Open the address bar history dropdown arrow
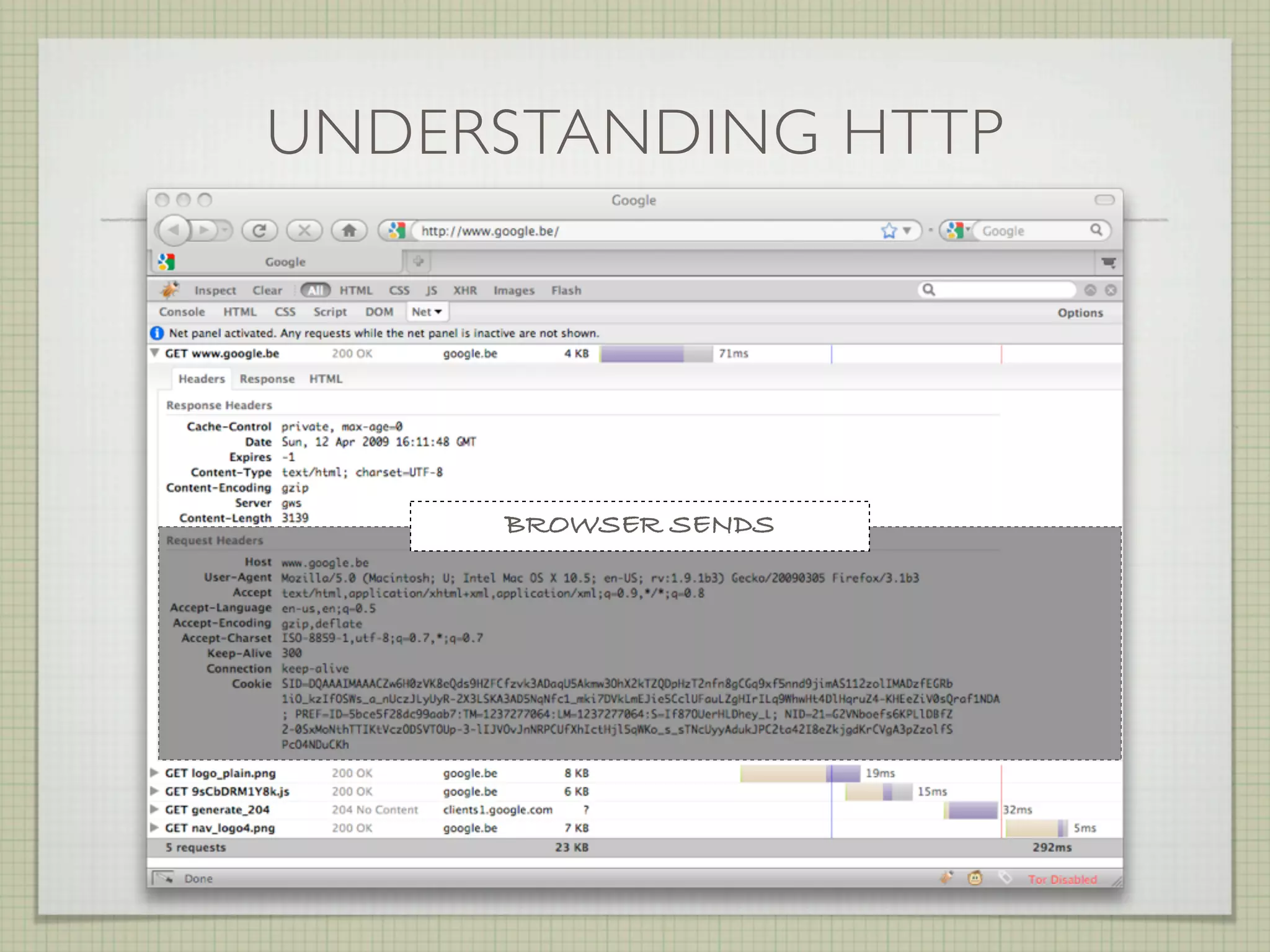The height and width of the screenshot is (952, 1270). 907,231
